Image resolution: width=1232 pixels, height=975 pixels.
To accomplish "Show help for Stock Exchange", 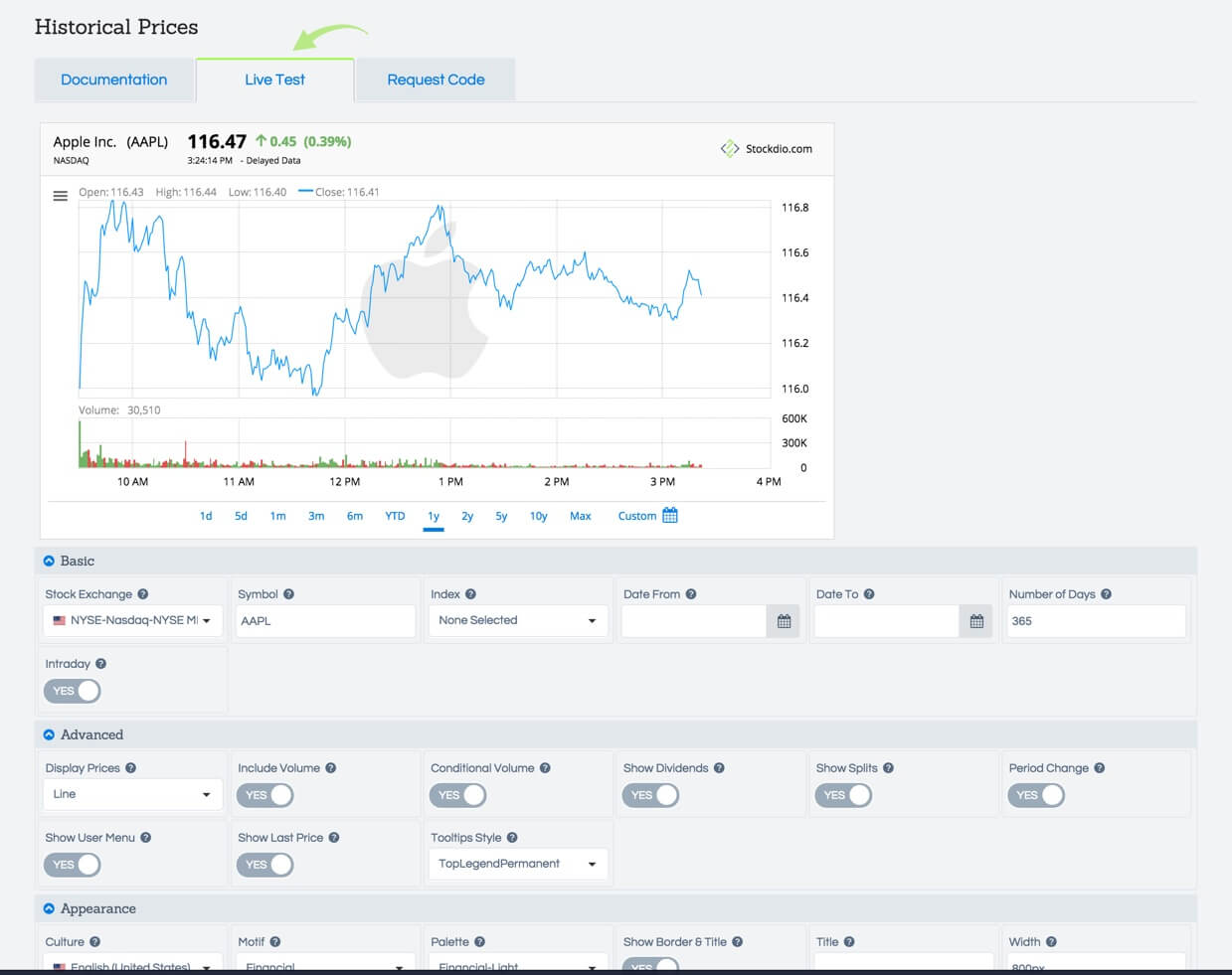I will [143, 594].
